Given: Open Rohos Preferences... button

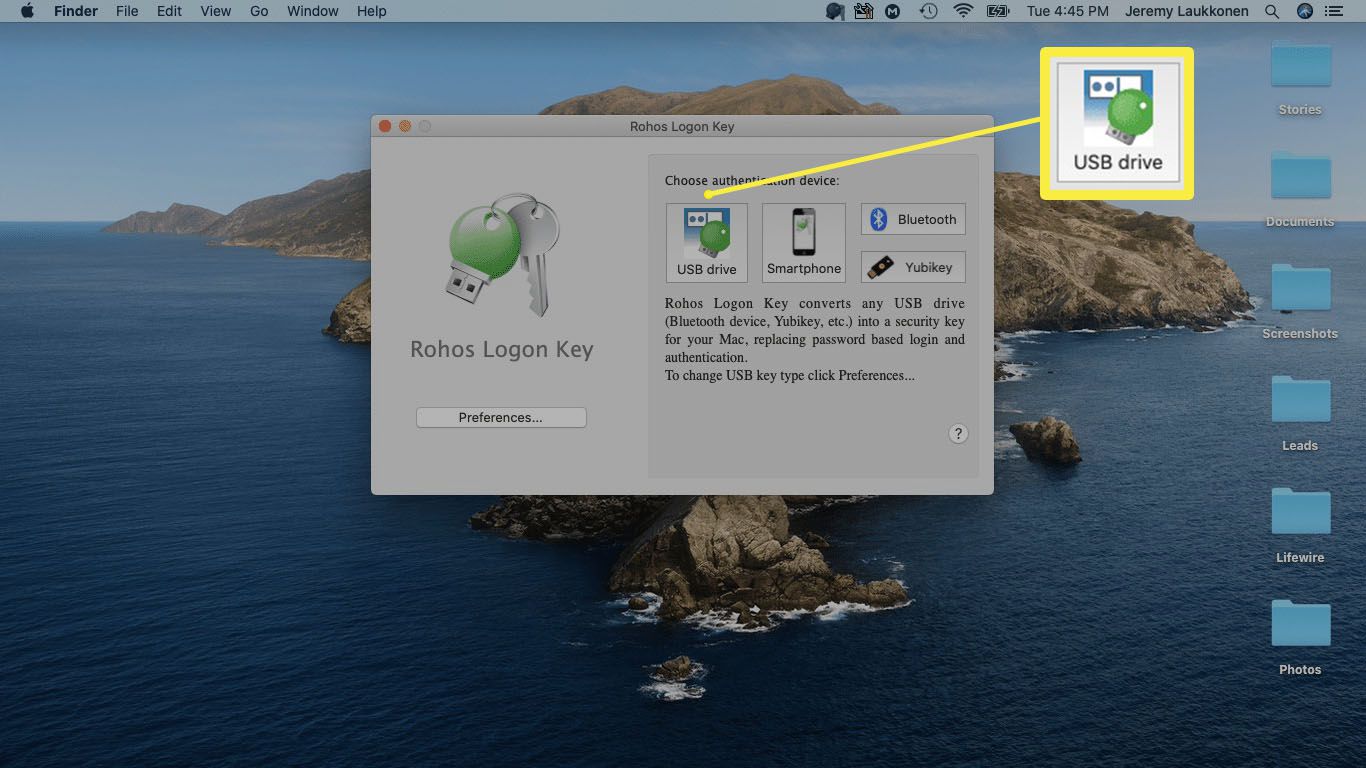Looking at the screenshot, I should coord(501,418).
